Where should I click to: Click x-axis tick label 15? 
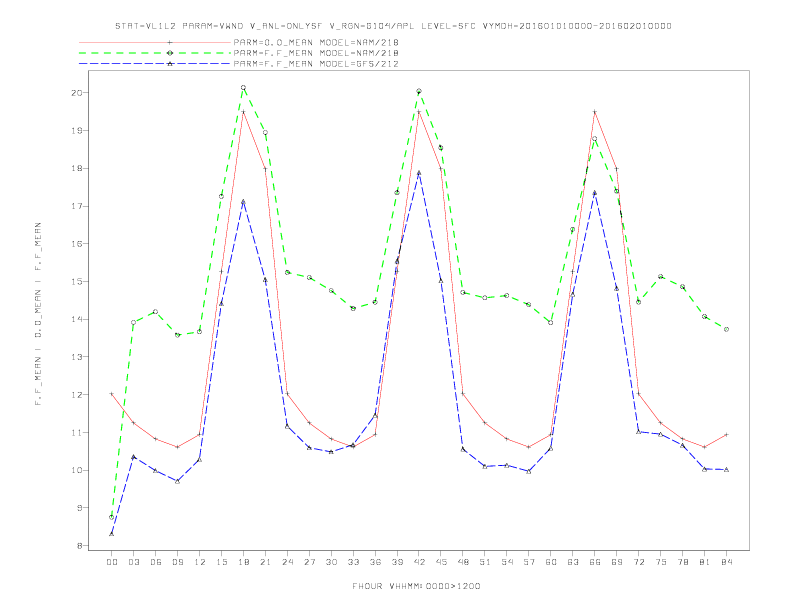(221, 562)
